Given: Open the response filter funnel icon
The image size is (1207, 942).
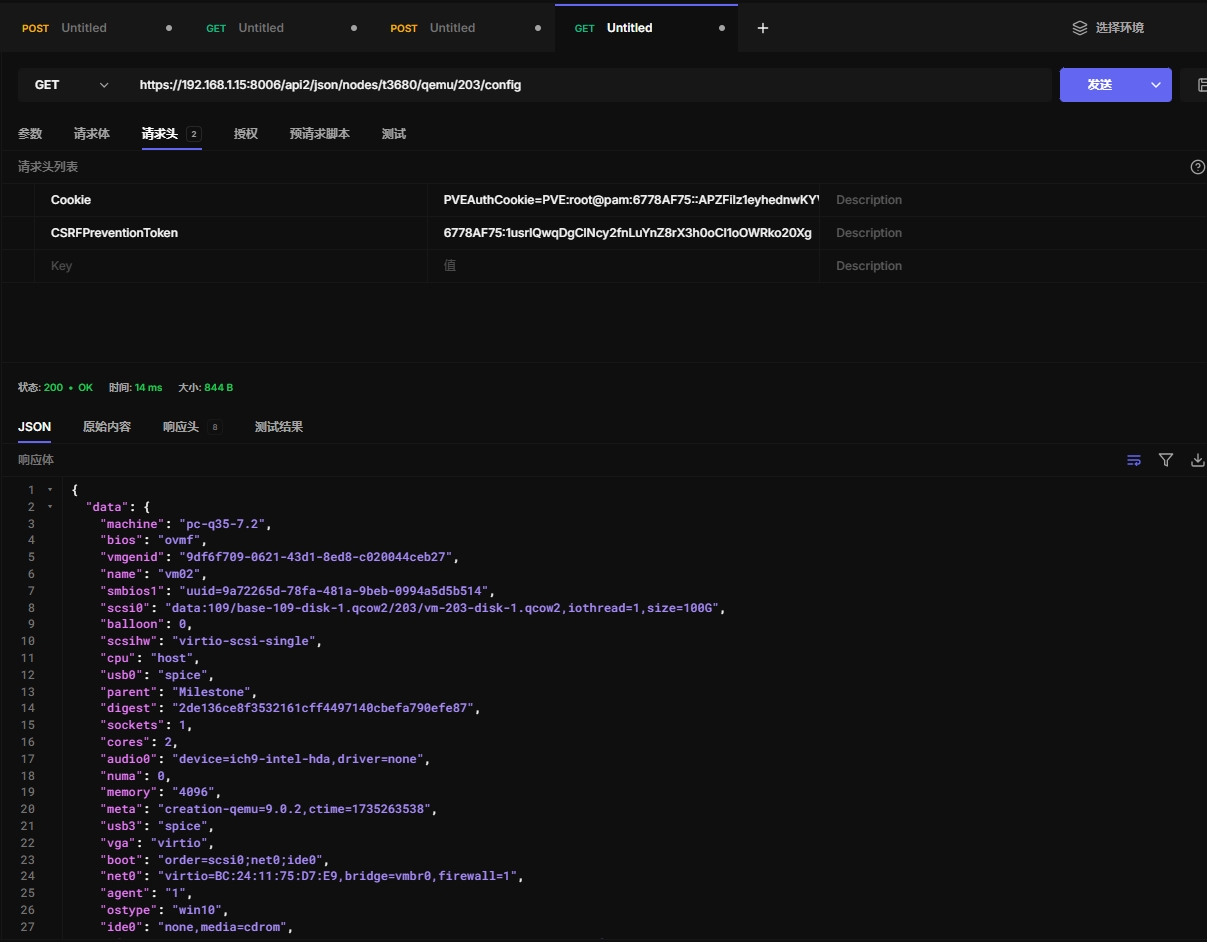Looking at the screenshot, I should pyautogui.click(x=1166, y=460).
